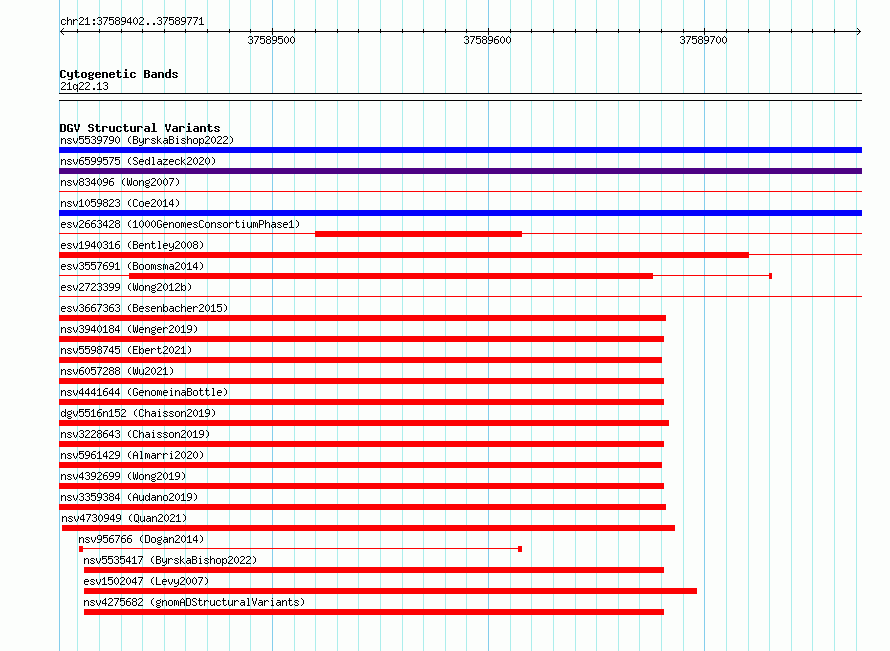Image resolution: width=890 pixels, height=651 pixels.
Task: Click the 37589700 ruler position label
Action: [703, 40]
